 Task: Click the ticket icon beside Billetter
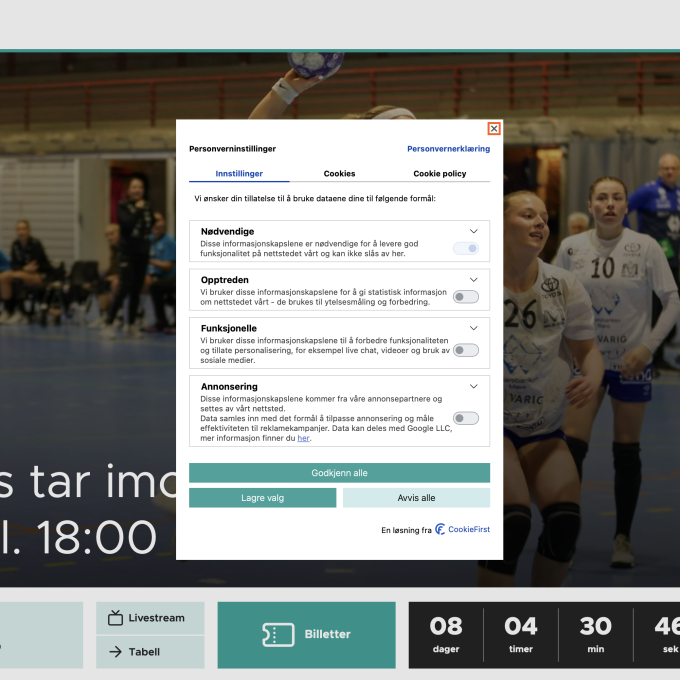point(277,634)
